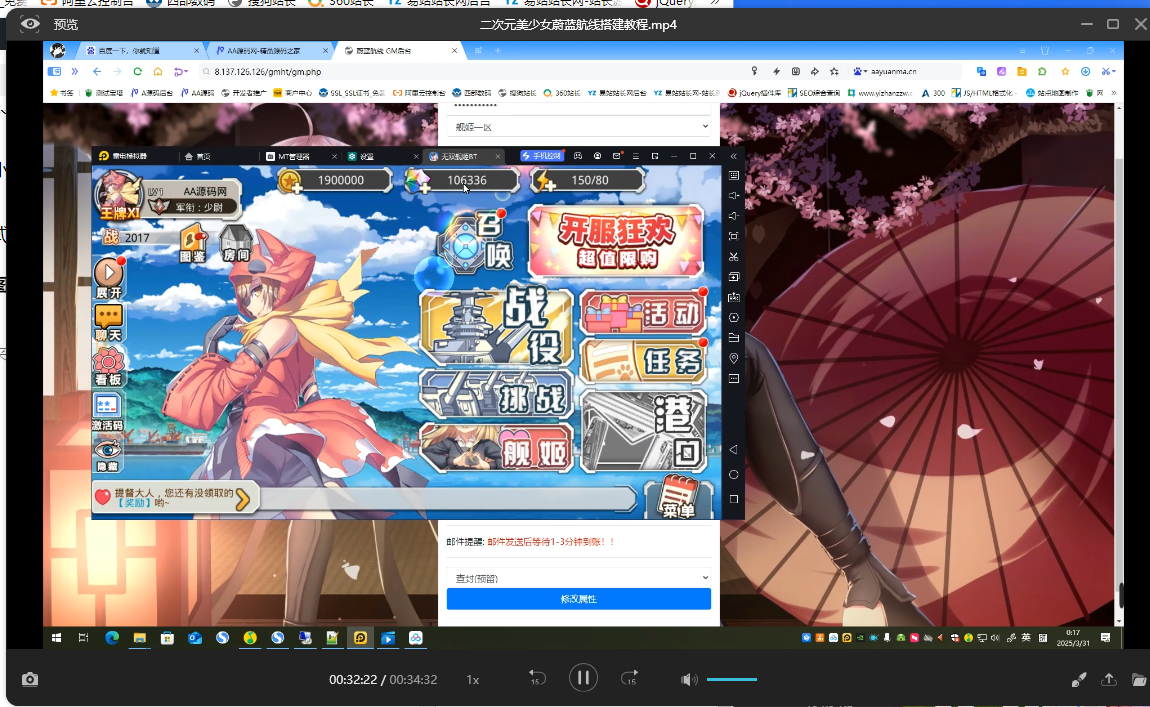The width and height of the screenshot is (1150, 707).
Task: Mute the player volume speaker icon
Action: [x=689, y=680]
